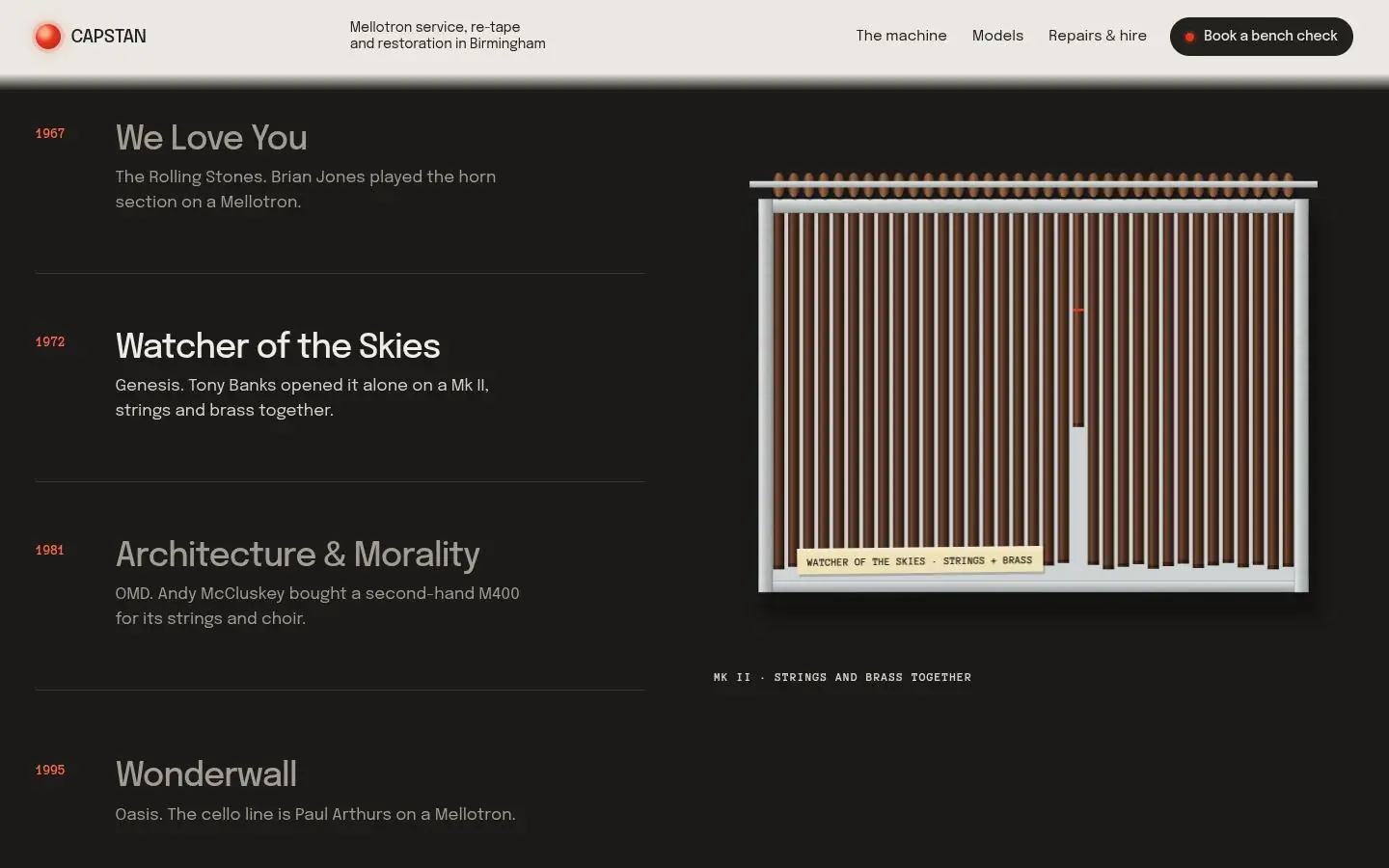Click the MK II strings and brass caption
The image size is (1389, 868).
tap(842, 677)
